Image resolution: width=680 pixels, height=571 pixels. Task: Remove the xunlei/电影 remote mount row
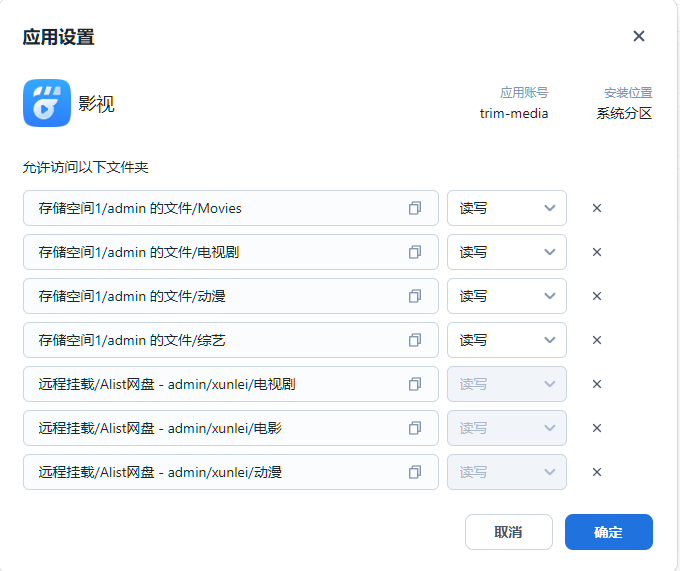tap(597, 428)
